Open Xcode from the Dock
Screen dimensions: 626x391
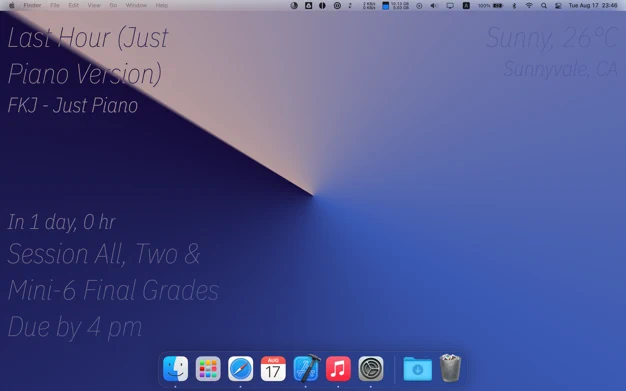point(306,368)
